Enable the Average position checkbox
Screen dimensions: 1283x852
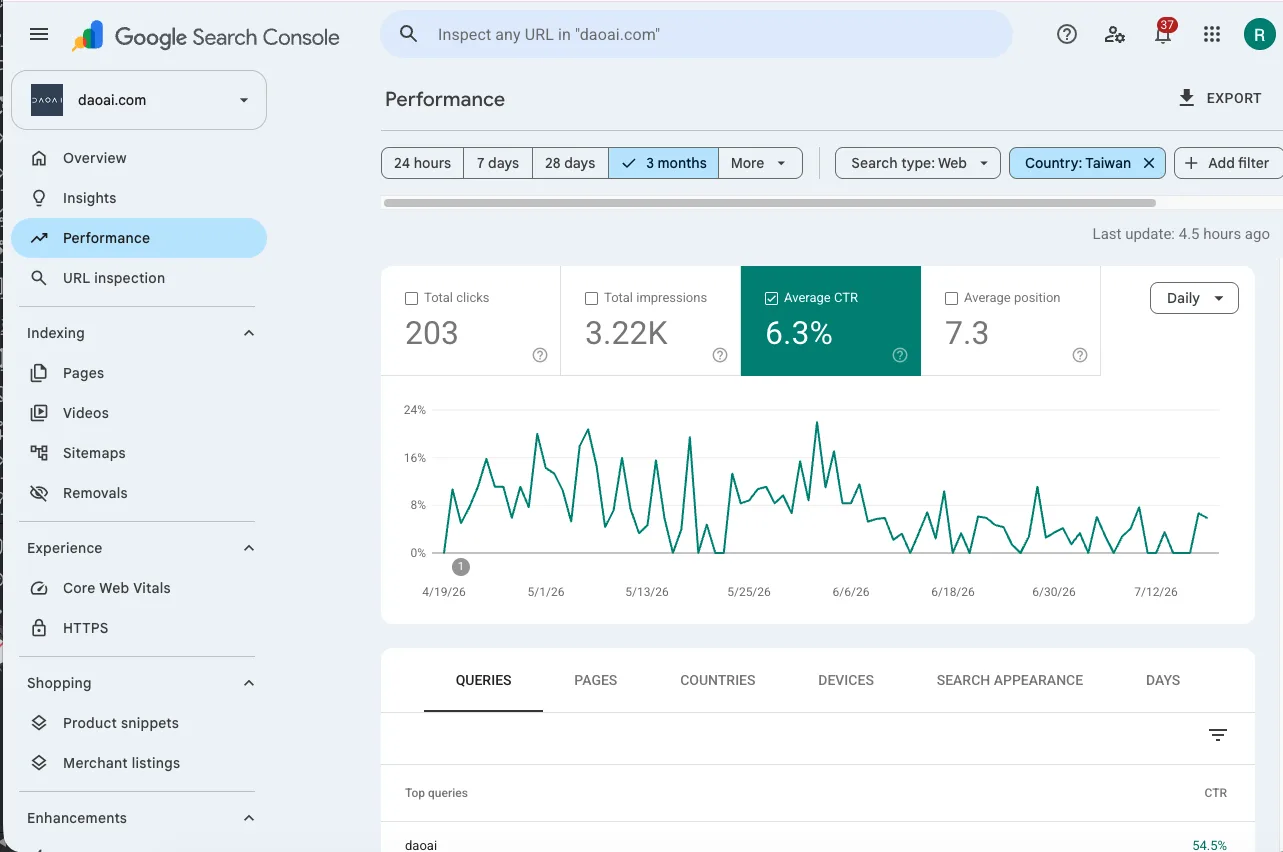pyautogui.click(x=951, y=298)
